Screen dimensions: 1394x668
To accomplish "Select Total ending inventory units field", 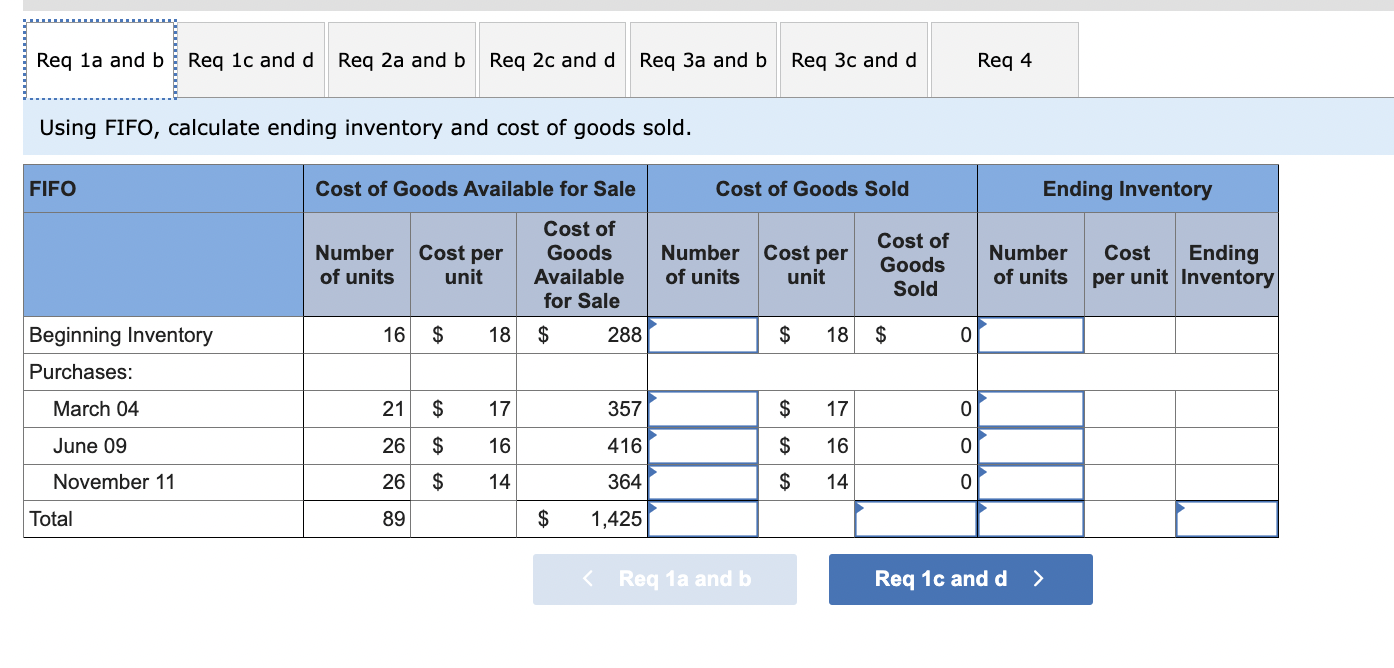I will tap(1031, 519).
